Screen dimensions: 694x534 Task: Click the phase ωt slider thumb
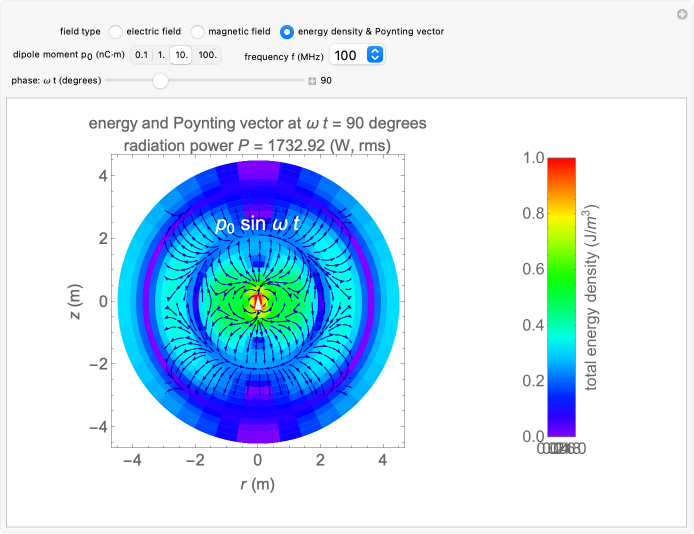pos(160,81)
